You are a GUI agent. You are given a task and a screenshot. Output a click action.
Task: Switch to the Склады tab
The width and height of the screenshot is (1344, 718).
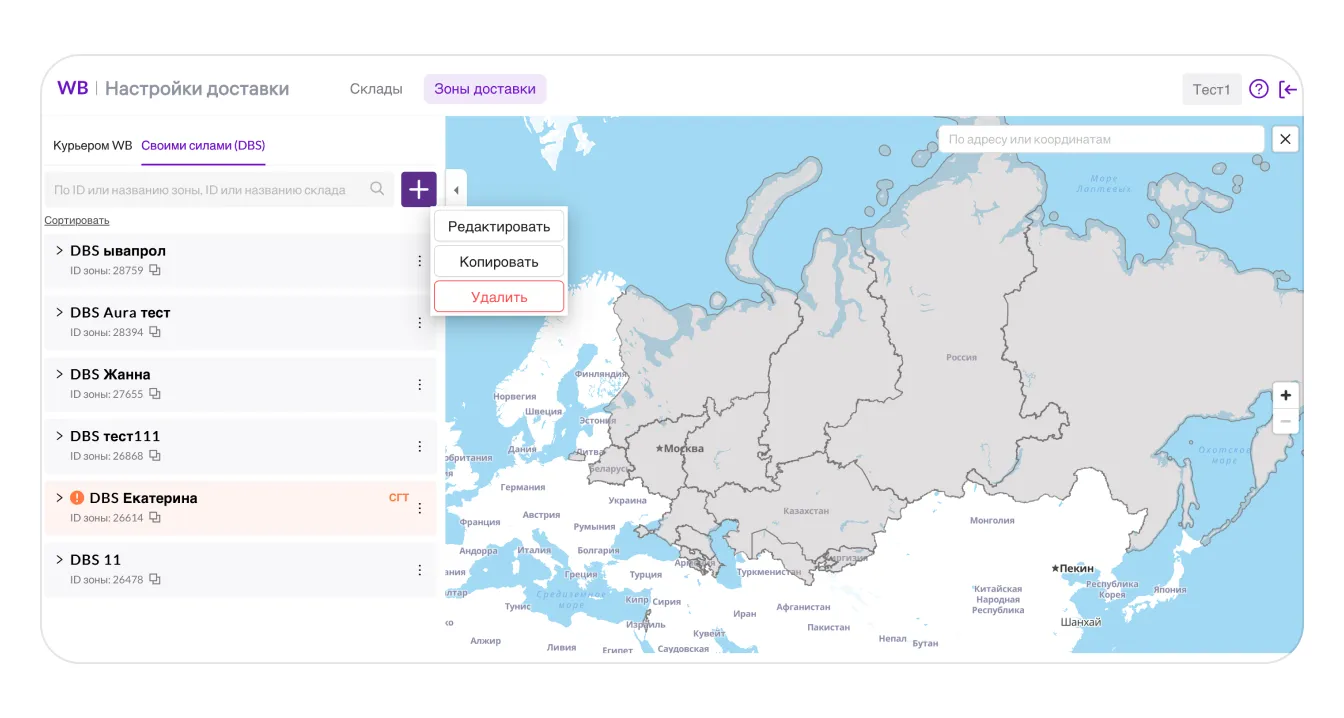[376, 89]
